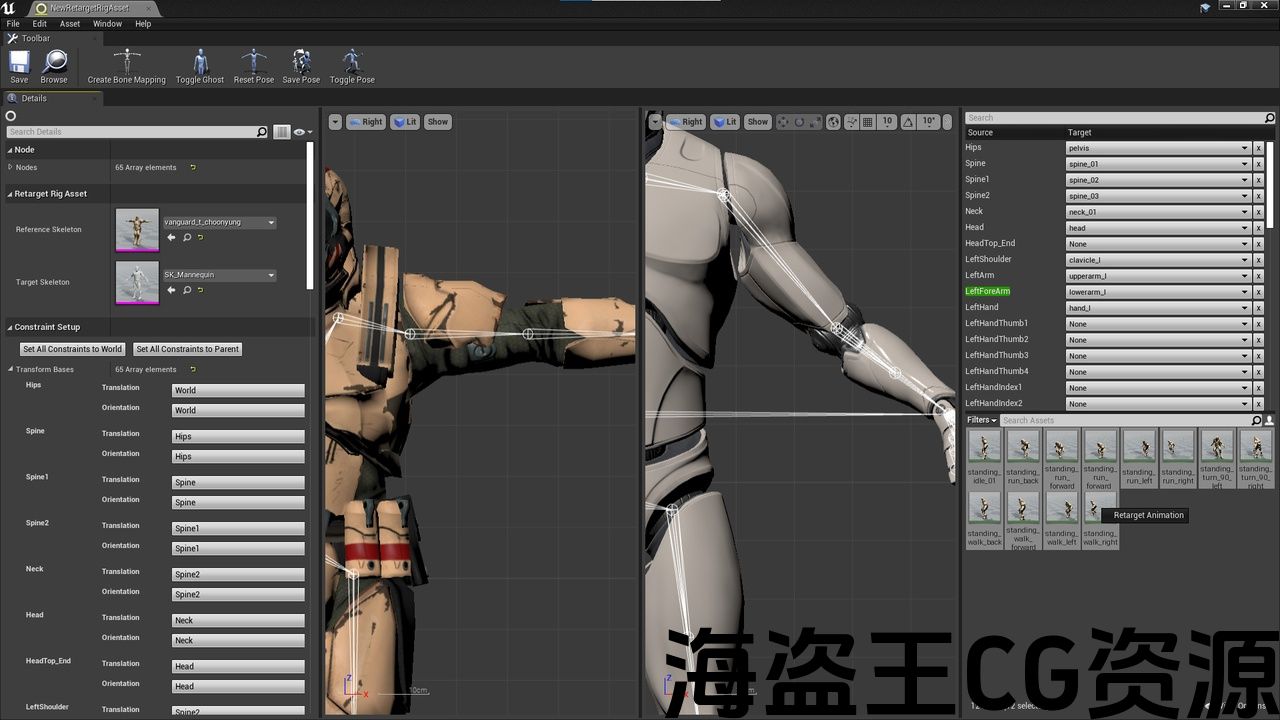The image size is (1280, 720).
Task: Click the Search Details input field
Action: pyautogui.click(x=130, y=132)
